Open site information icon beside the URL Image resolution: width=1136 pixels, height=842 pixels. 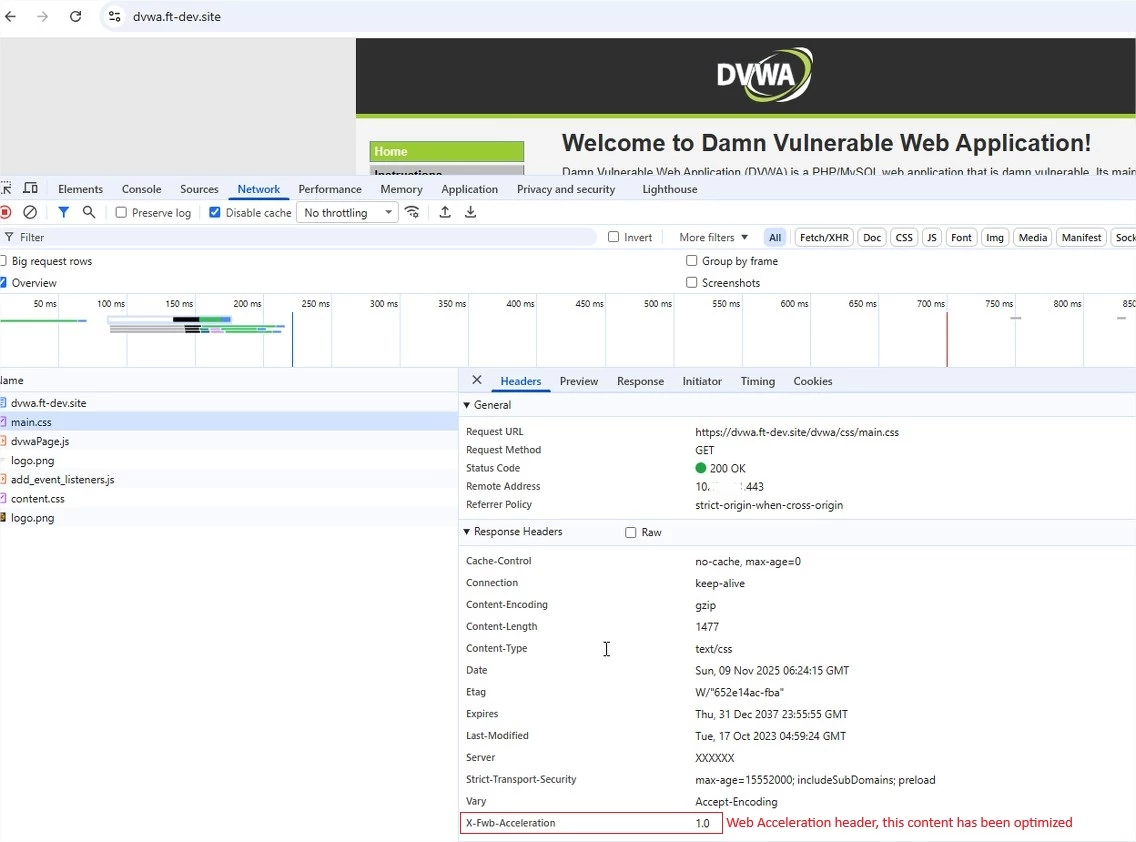pyautogui.click(x=114, y=16)
